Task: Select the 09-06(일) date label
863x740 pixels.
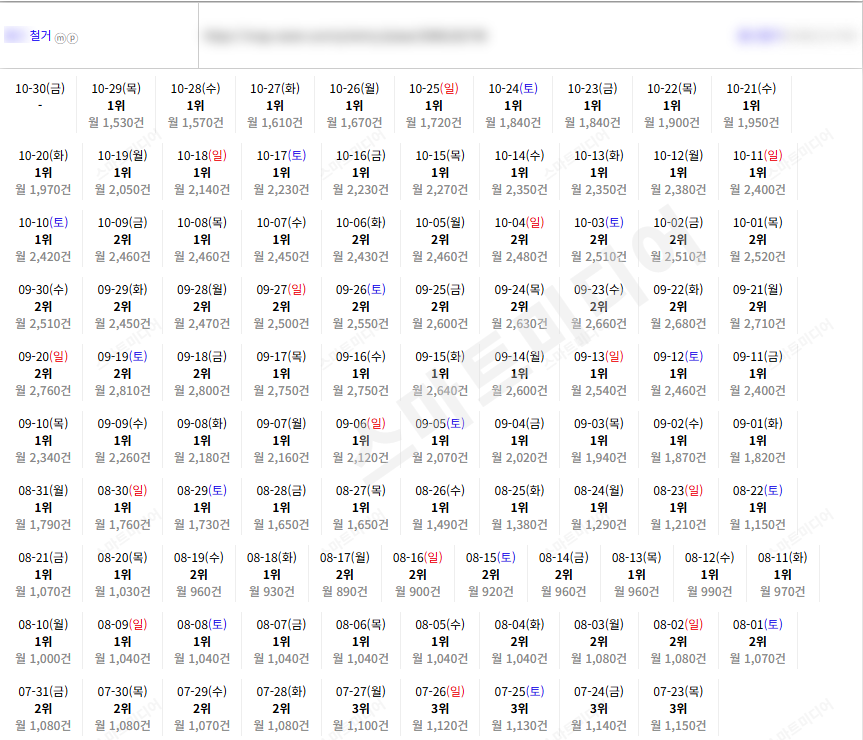Action: coord(361,424)
